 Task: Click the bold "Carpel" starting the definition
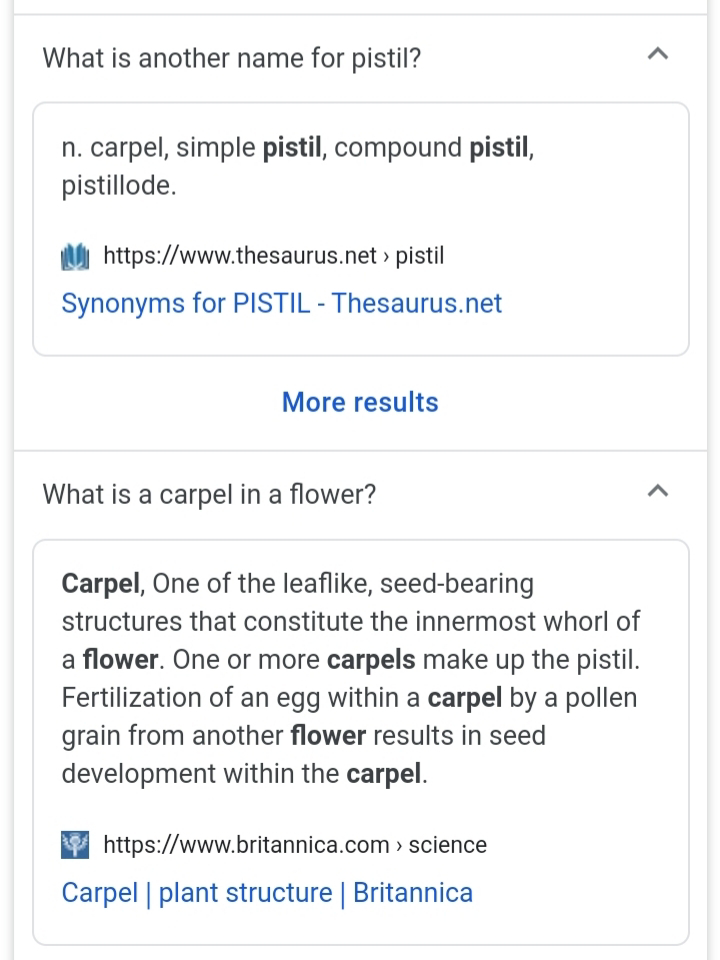tap(103, 583)
